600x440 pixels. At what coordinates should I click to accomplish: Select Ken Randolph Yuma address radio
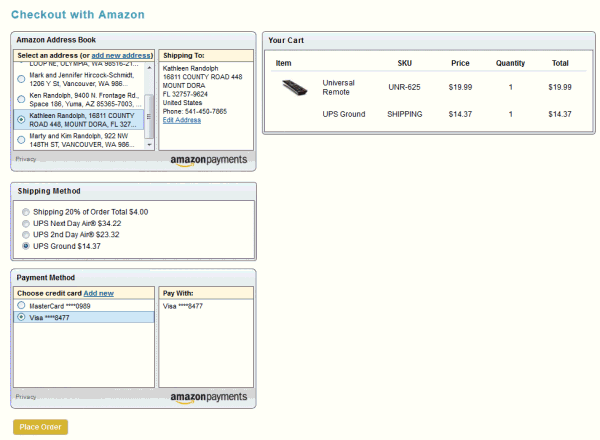pos(21,99)
